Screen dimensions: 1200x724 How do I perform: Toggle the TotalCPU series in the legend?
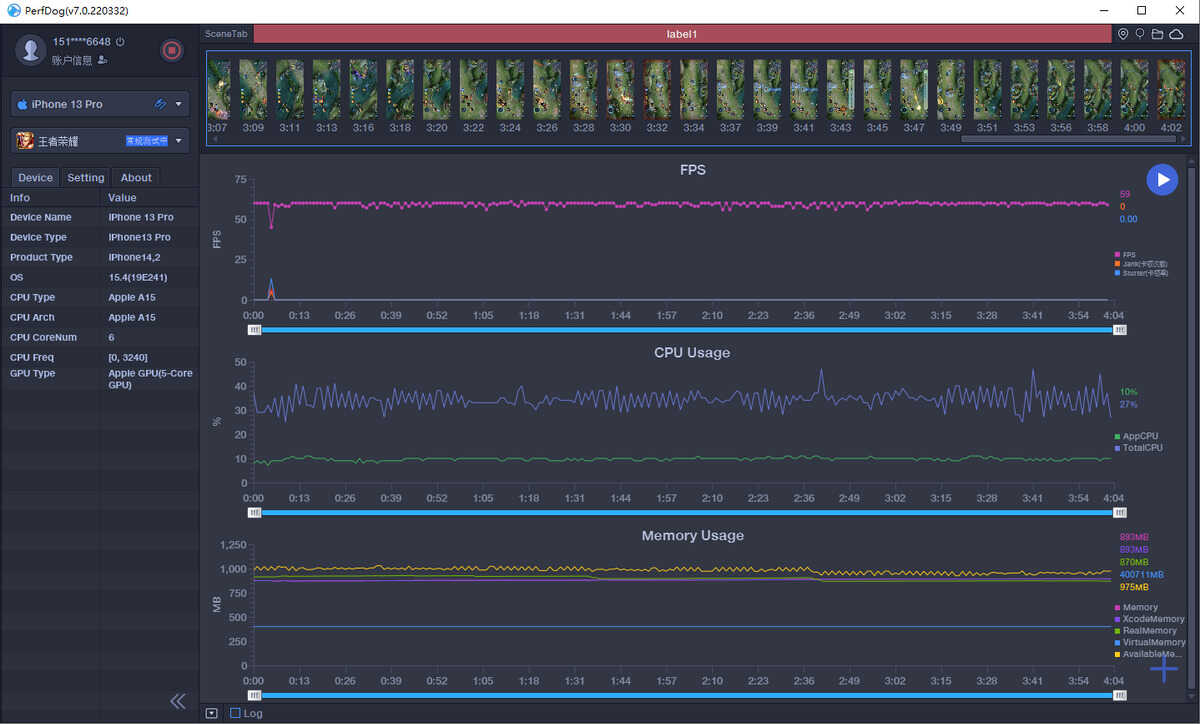(x=1139, y=447)
